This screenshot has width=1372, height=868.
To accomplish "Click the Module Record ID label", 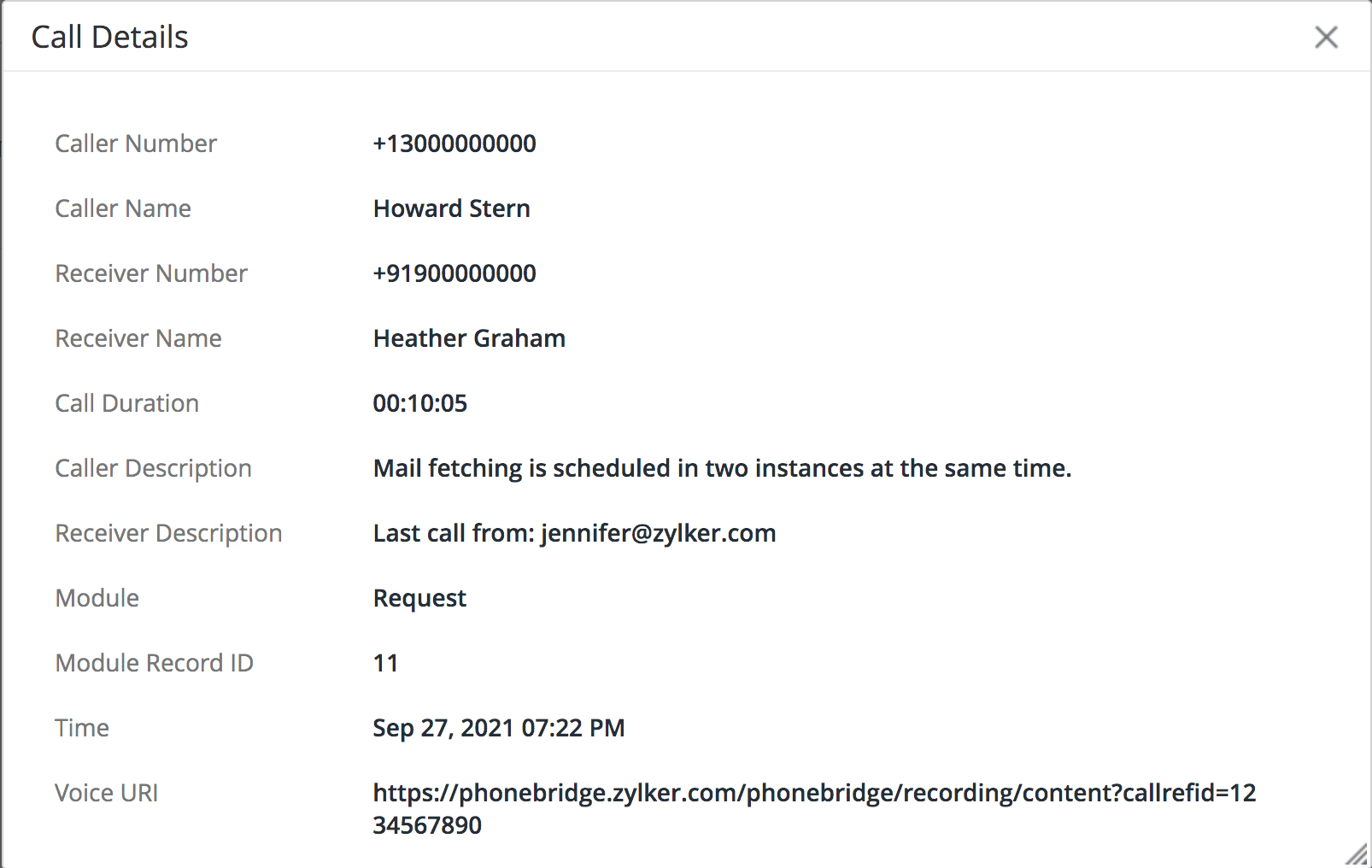I will coord(154,663).
